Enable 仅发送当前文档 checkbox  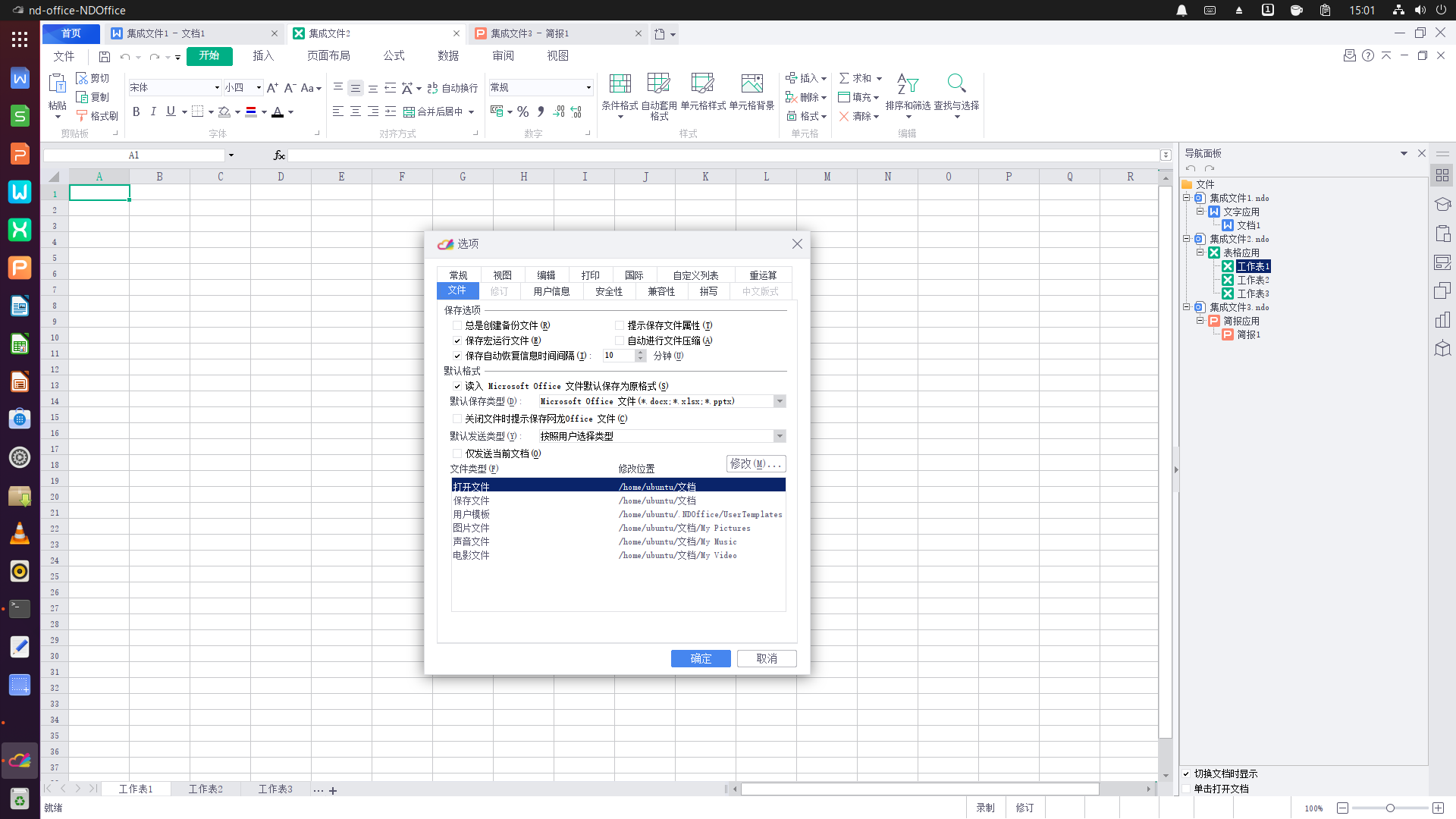coord(457,453)
